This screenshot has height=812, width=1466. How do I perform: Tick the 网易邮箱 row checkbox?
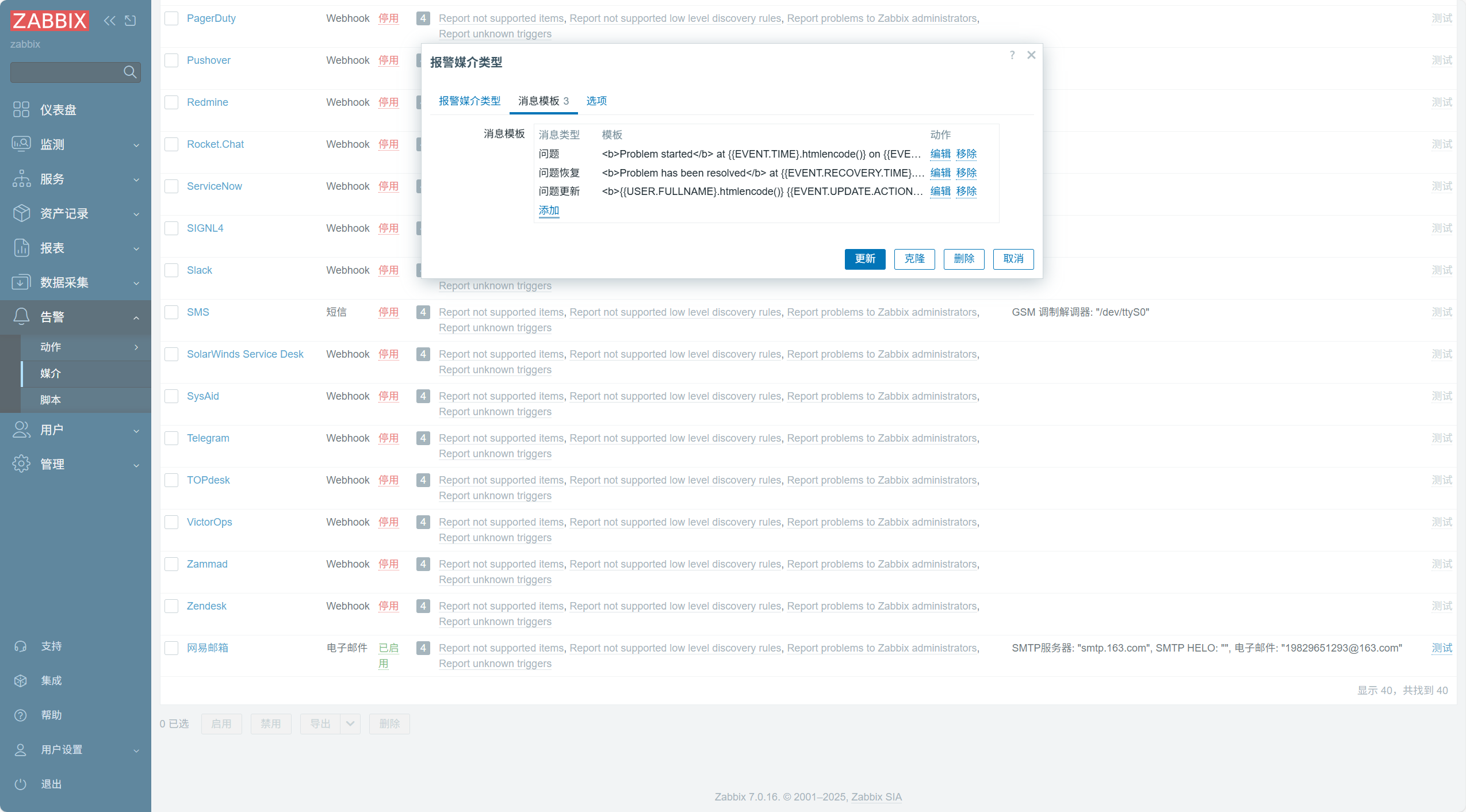[x=171, y=648]
